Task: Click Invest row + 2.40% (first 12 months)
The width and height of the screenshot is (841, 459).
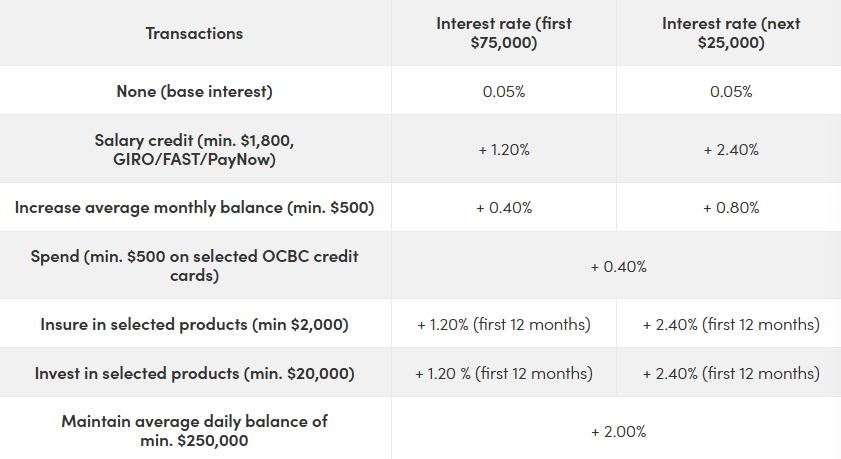Action: [730, 373]
